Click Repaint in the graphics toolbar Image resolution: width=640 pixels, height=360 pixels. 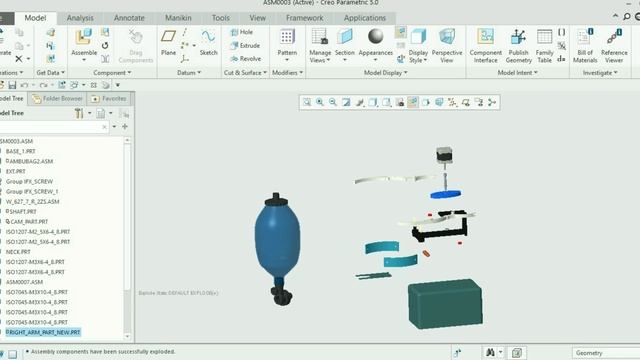pyautogui.click(x=346, y=102)
